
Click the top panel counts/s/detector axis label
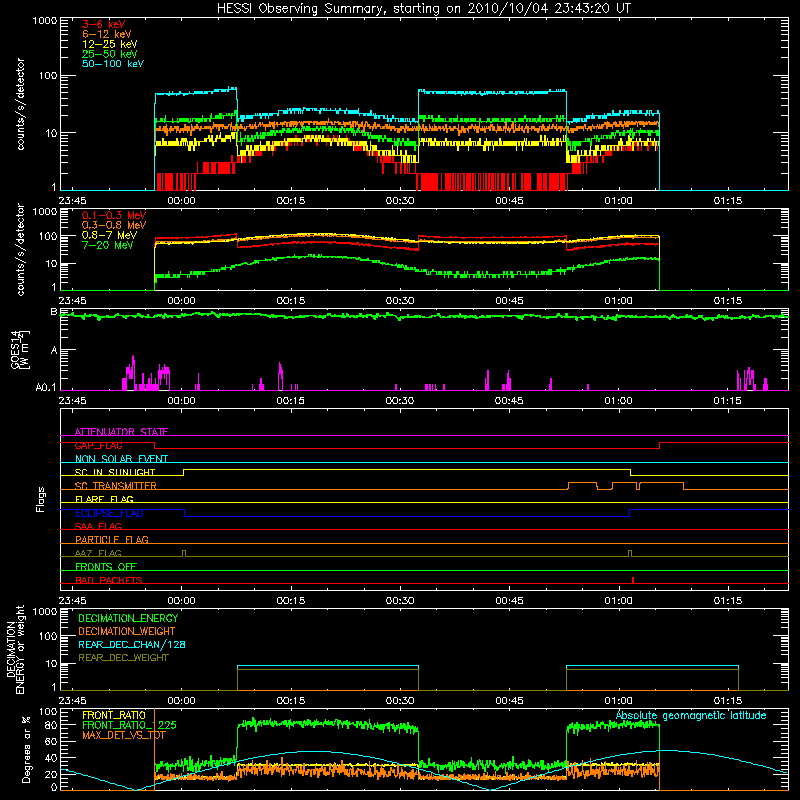[20, 104]
